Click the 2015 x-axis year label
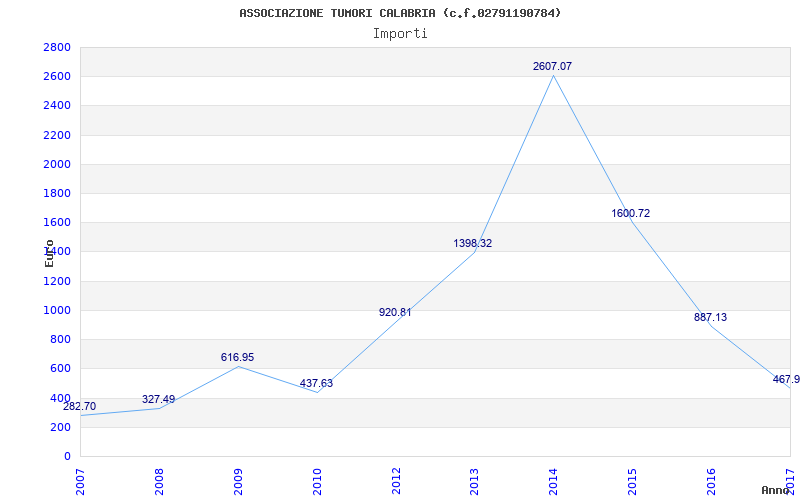Screen dimensions: 800x500 [x=632, y=482]
